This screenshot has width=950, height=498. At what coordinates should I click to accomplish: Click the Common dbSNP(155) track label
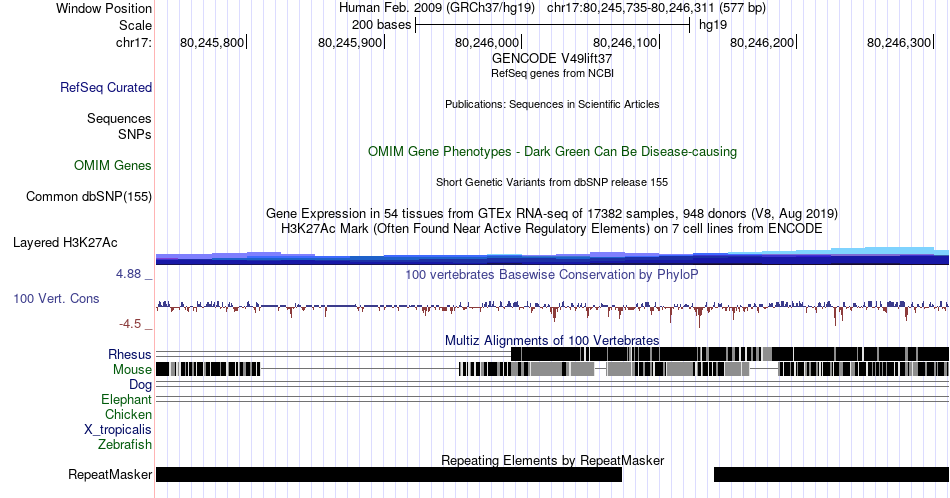88,196
